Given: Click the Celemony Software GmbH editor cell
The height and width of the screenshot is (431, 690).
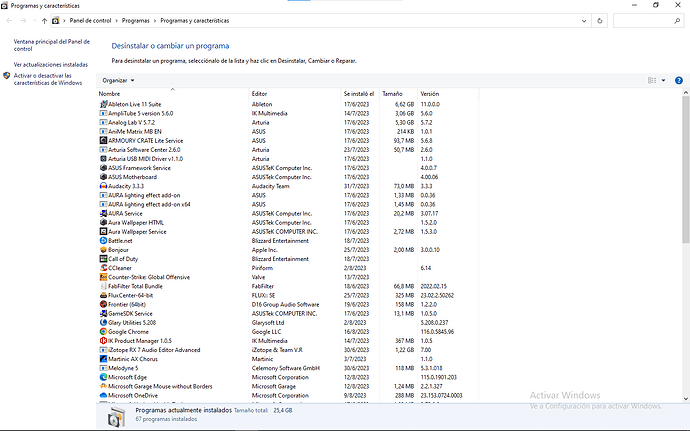Looking at the screenshot, I should (286, 368).
